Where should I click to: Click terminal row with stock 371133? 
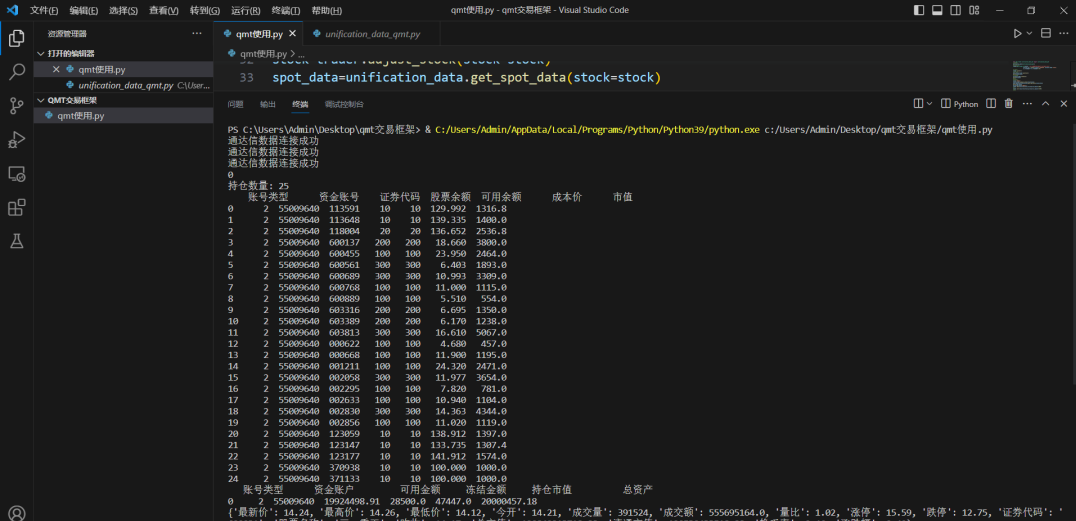[x=367, y=478]
